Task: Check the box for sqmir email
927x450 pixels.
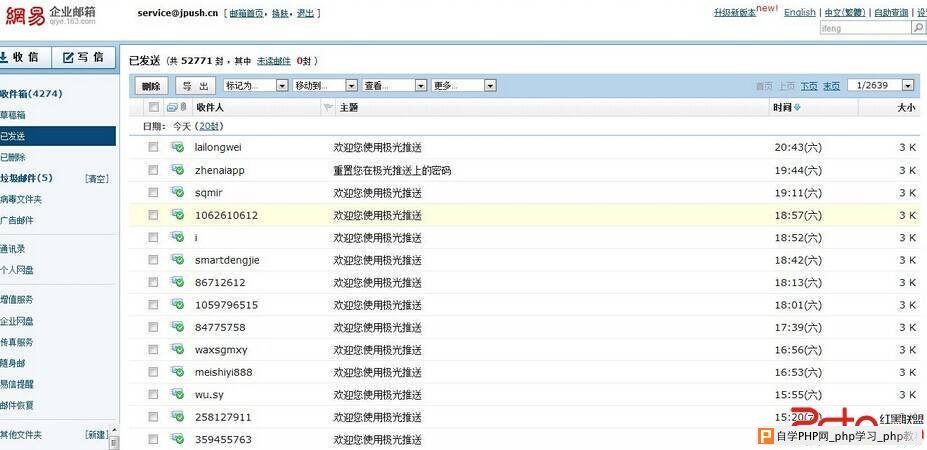Action: pyautogui.click(x=153, y=192)
